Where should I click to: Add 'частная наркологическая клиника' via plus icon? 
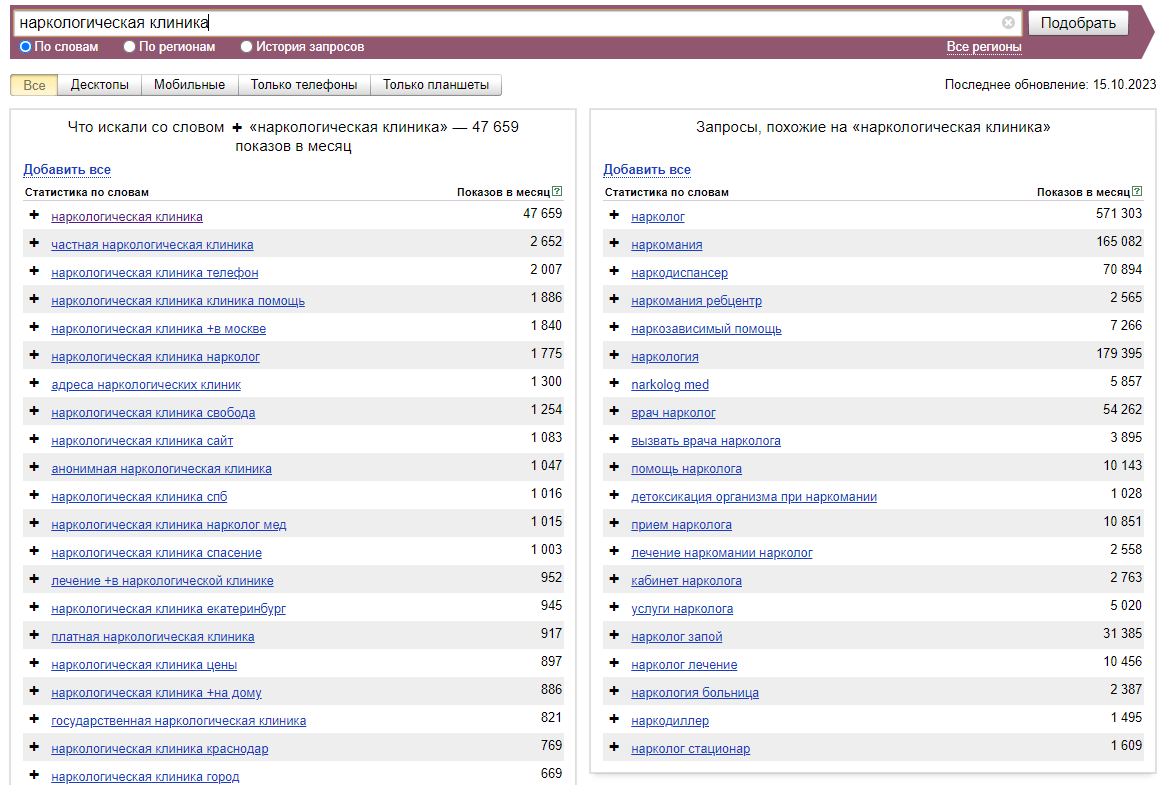[34, 243]
